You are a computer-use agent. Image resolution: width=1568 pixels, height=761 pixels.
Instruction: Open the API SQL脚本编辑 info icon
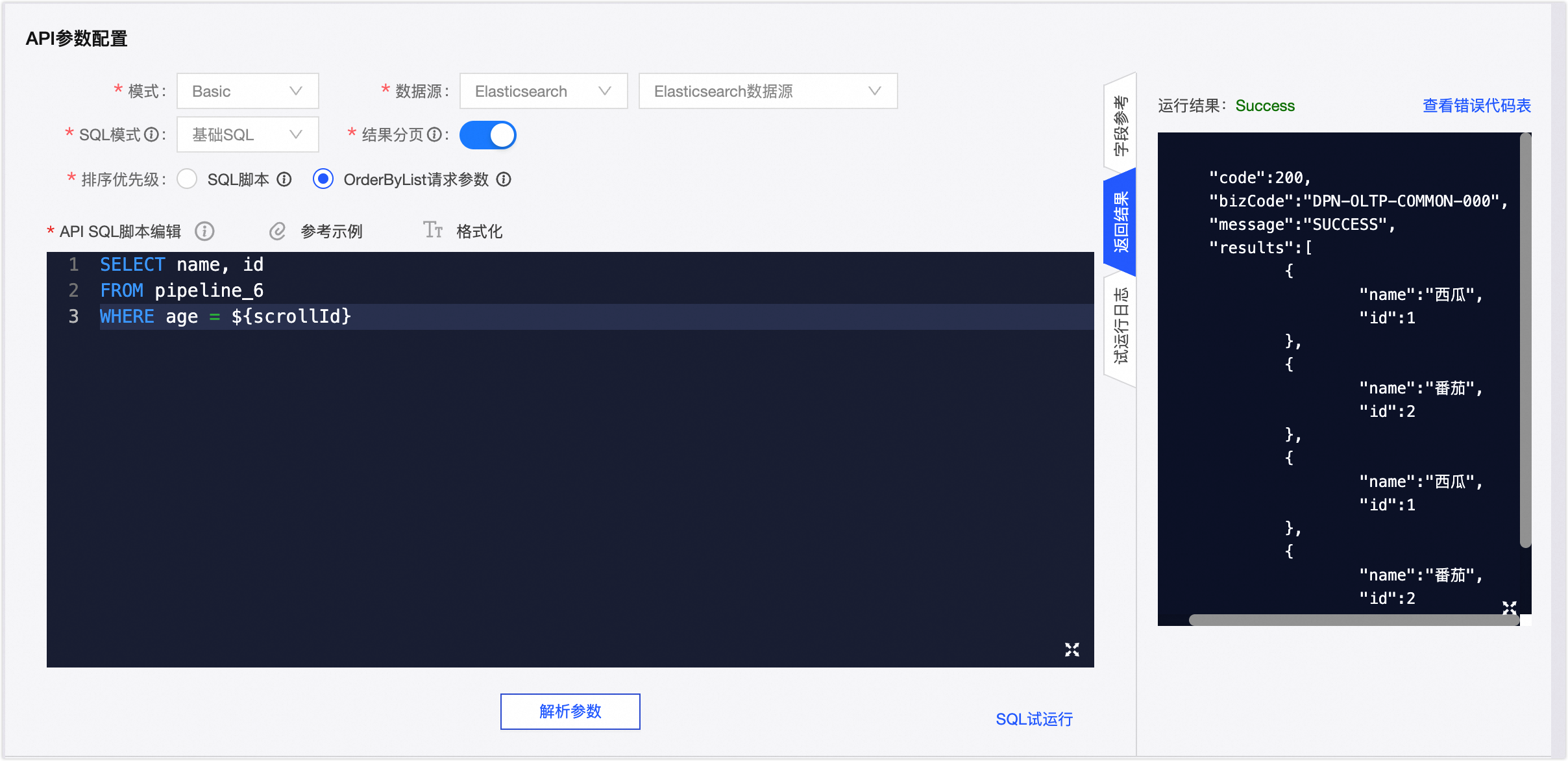pyautogui.click(x=204, y=231)
